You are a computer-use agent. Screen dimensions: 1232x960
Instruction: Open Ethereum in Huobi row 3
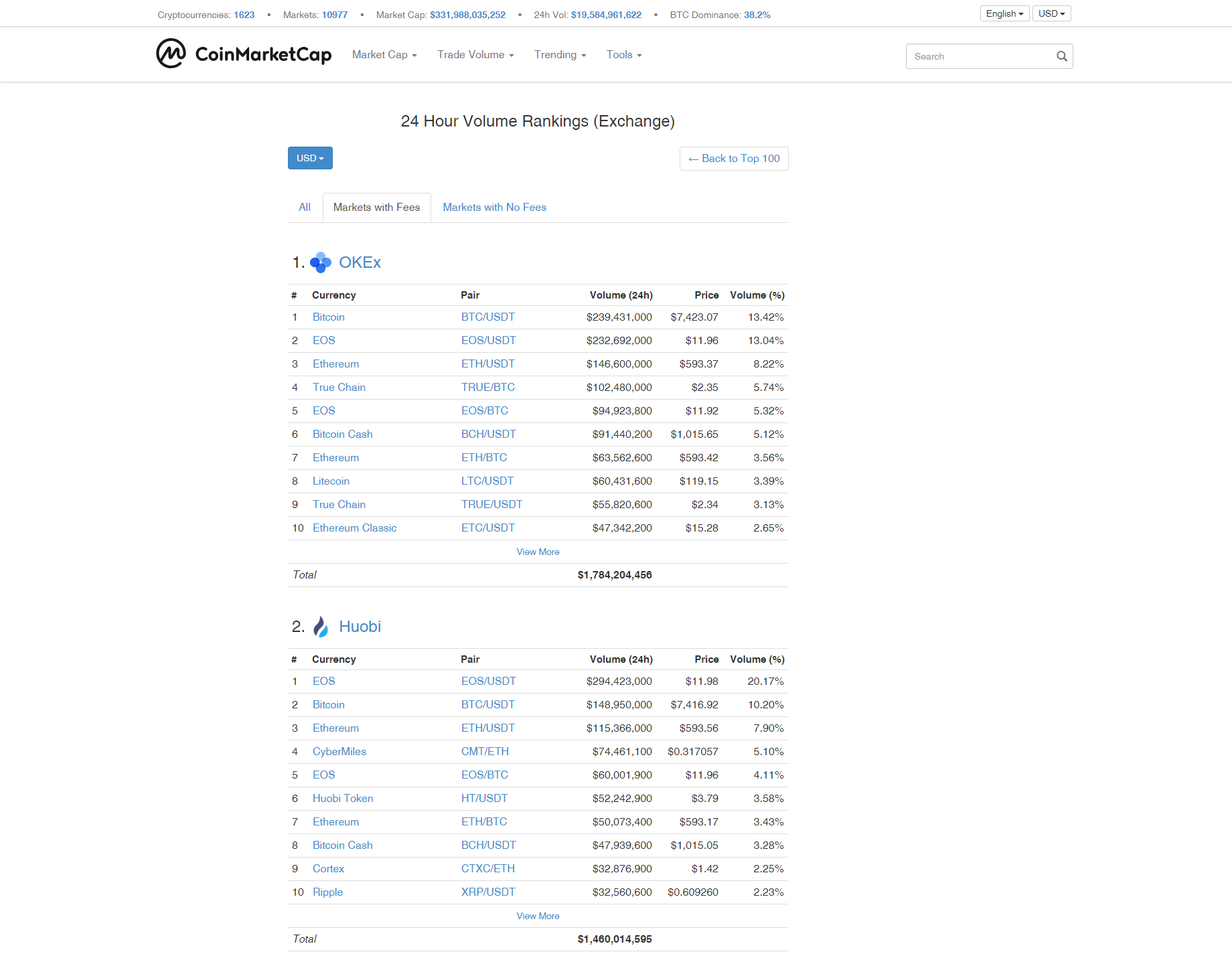coord(335,728)
